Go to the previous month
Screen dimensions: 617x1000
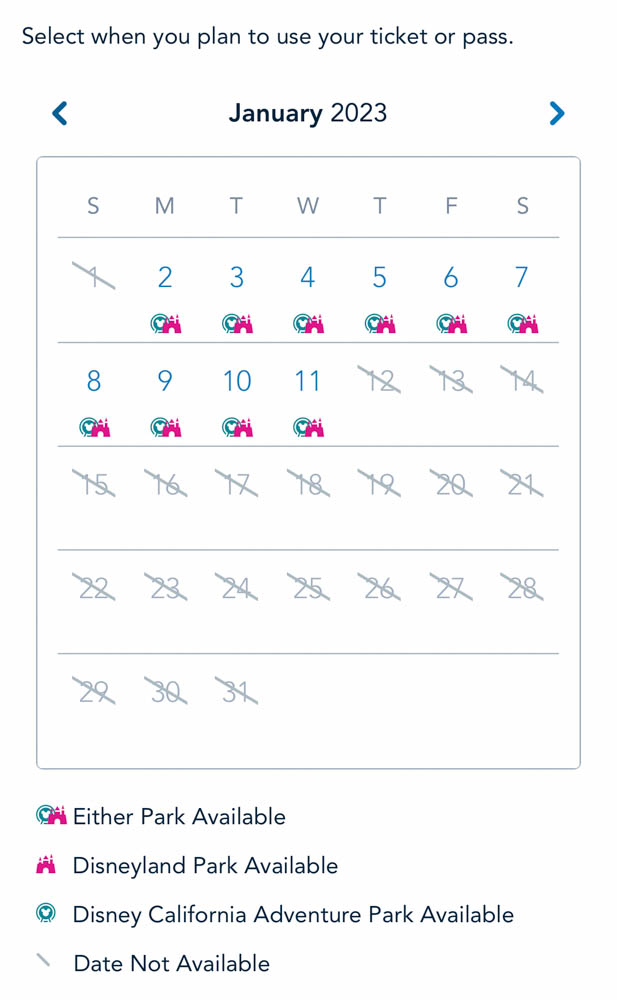point(60,113)
